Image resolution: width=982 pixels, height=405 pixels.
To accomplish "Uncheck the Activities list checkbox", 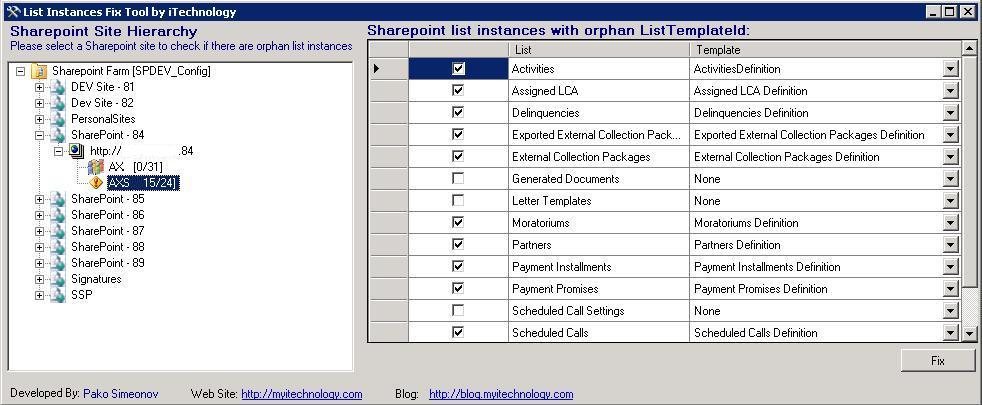I will [458, 69].
